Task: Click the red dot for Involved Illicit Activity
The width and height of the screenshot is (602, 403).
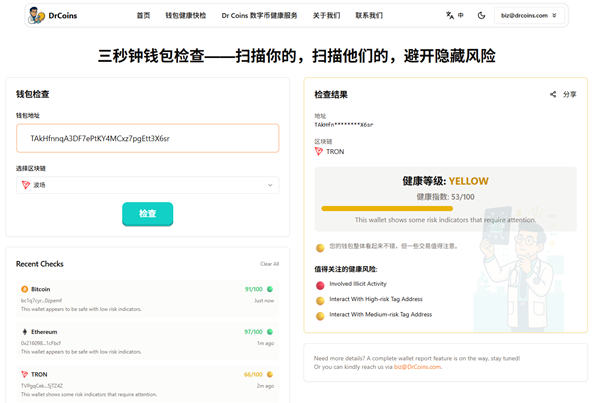Action: pos(320,286)
